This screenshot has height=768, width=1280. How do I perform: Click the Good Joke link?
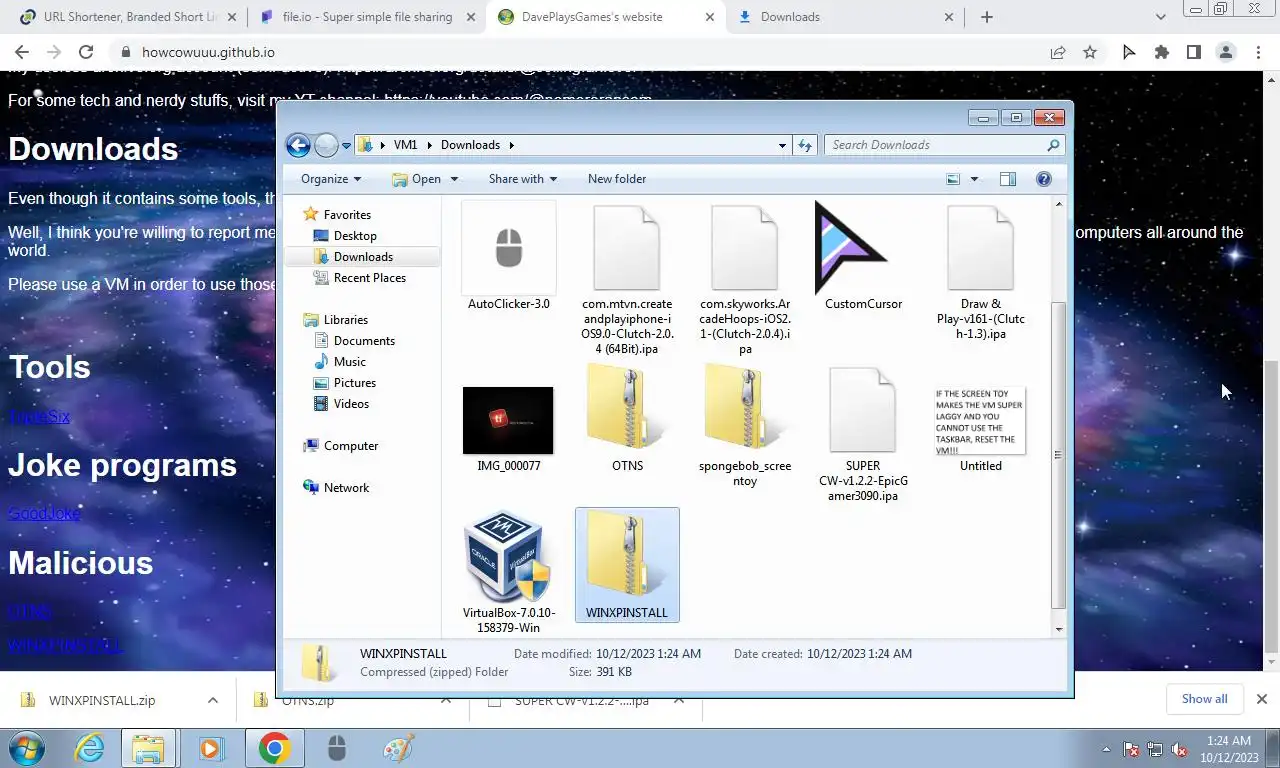coord(44,513)
